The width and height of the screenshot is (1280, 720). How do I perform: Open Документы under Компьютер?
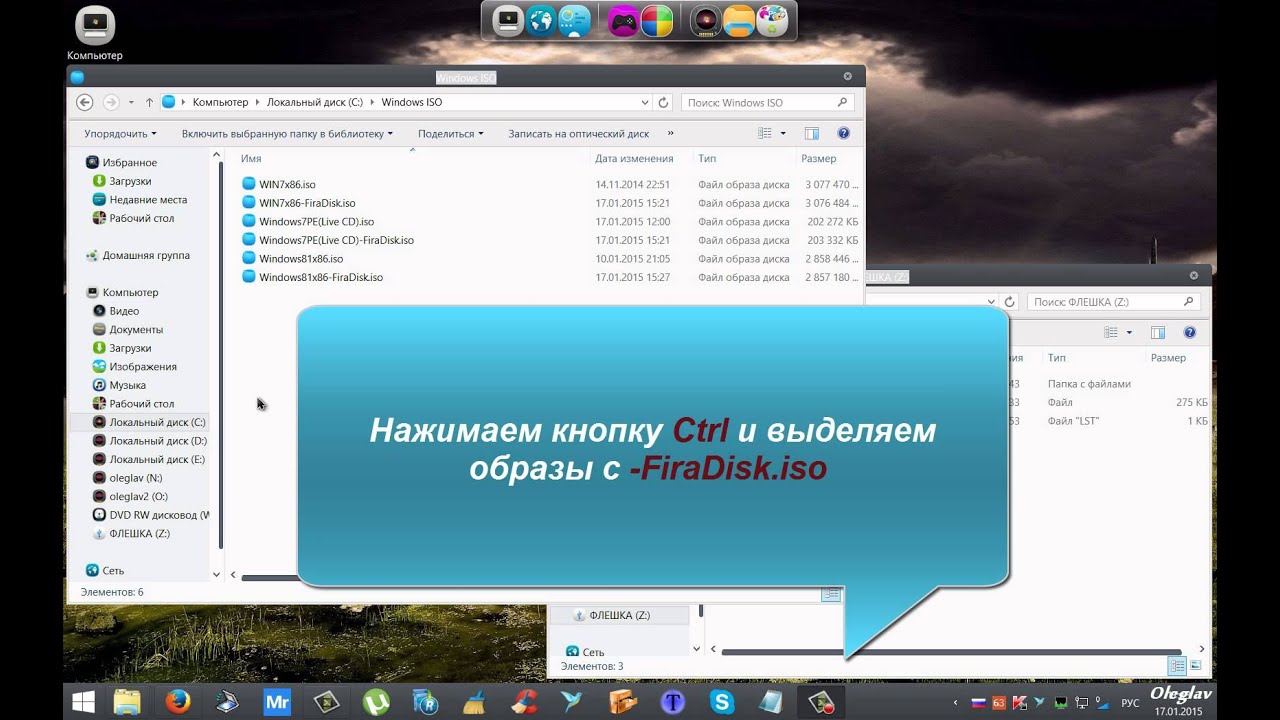pos(136,329)
